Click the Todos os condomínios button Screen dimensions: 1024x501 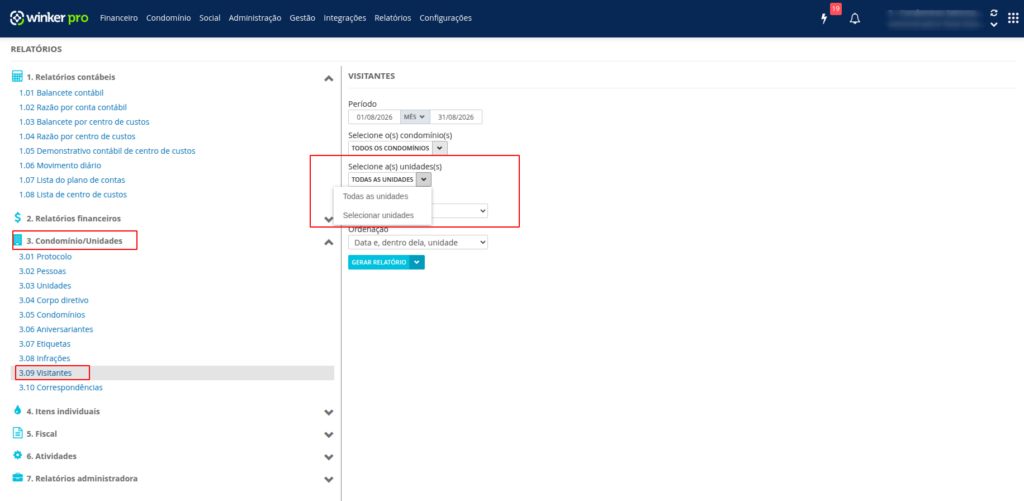pyautogui.click(x=391, y=148)
